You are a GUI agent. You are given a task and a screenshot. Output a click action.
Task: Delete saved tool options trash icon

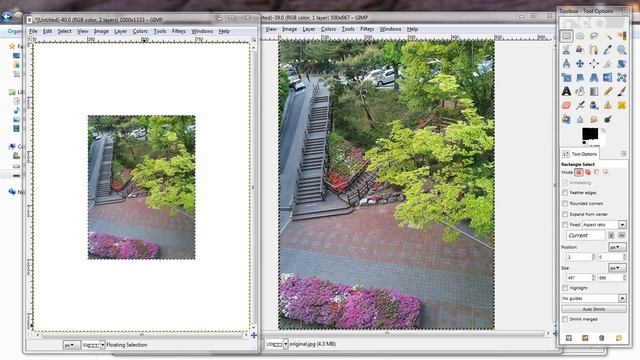pyautogui.click(x=602, y=338)
